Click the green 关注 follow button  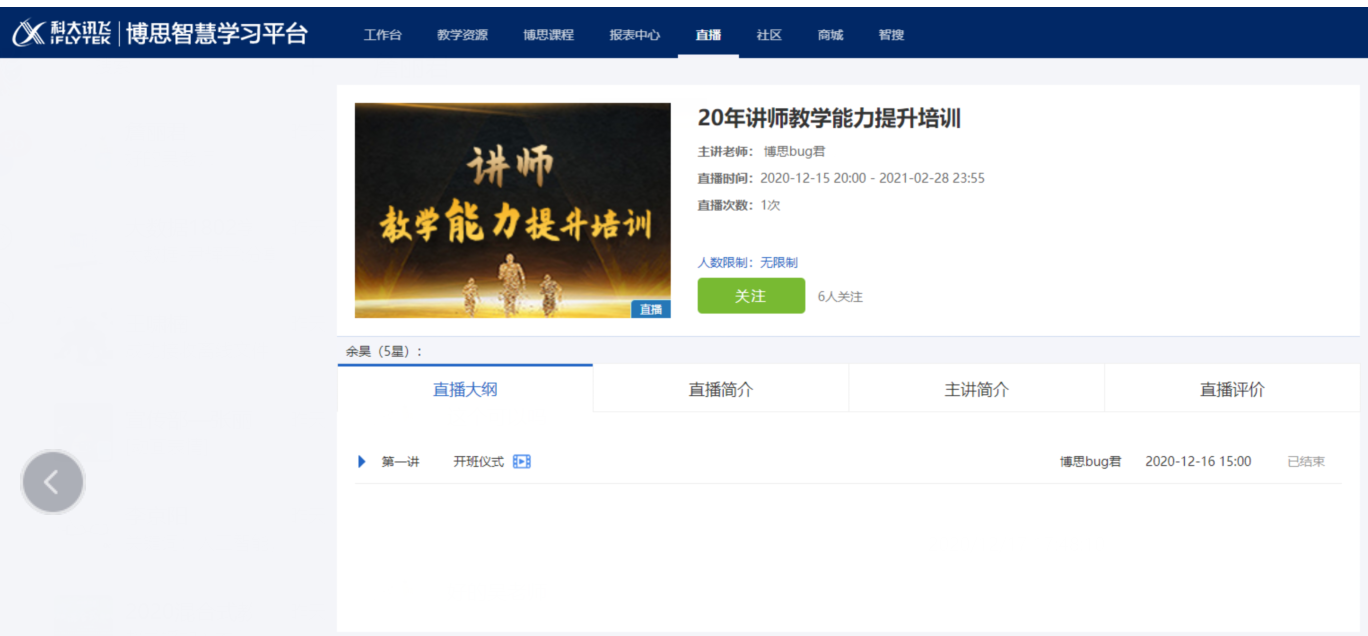pyautogui.click(x=751, y=296)
